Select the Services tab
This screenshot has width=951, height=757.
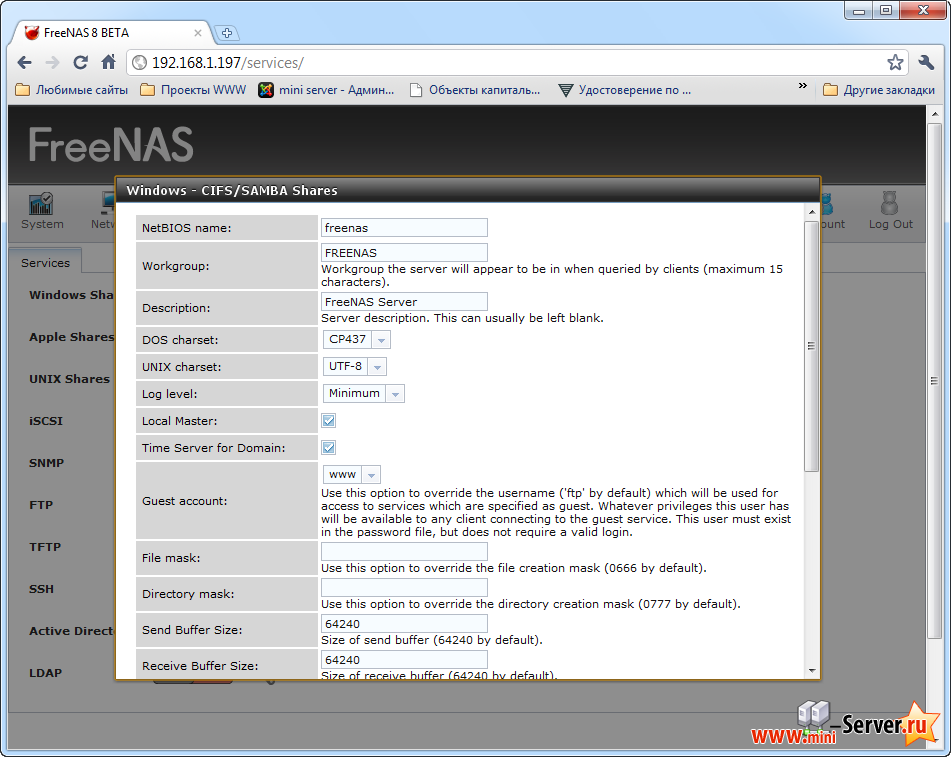coord(45,263)
